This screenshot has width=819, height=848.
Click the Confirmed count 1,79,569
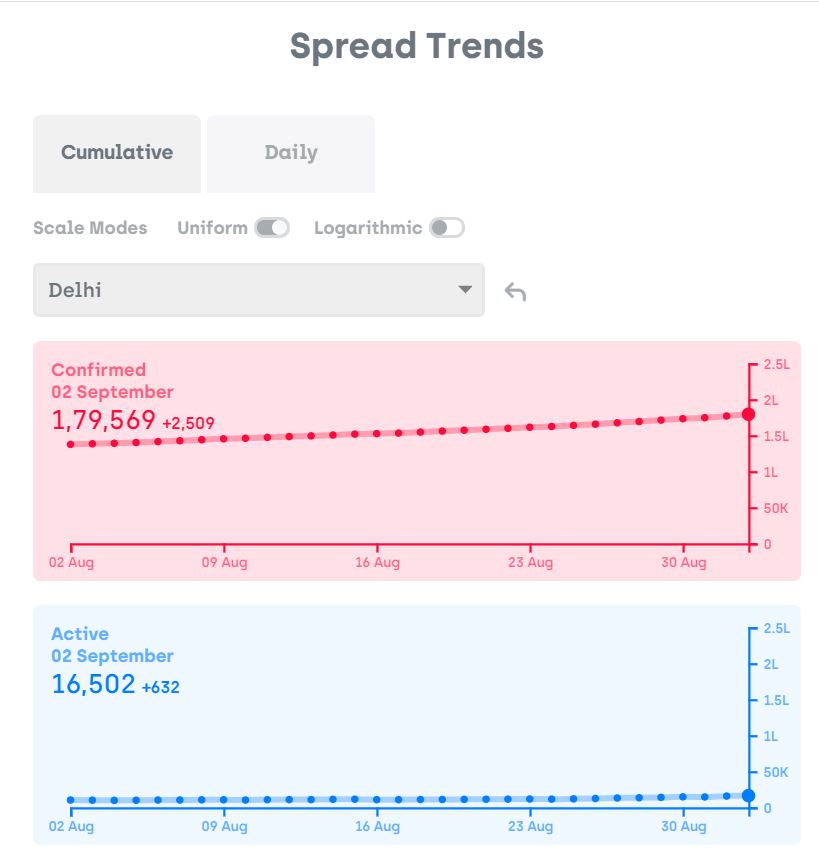tap(104, 420)
